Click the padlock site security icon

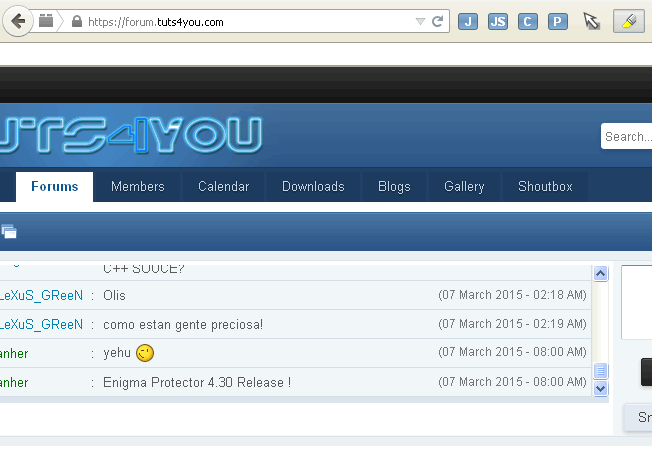[x=77, y=22]
